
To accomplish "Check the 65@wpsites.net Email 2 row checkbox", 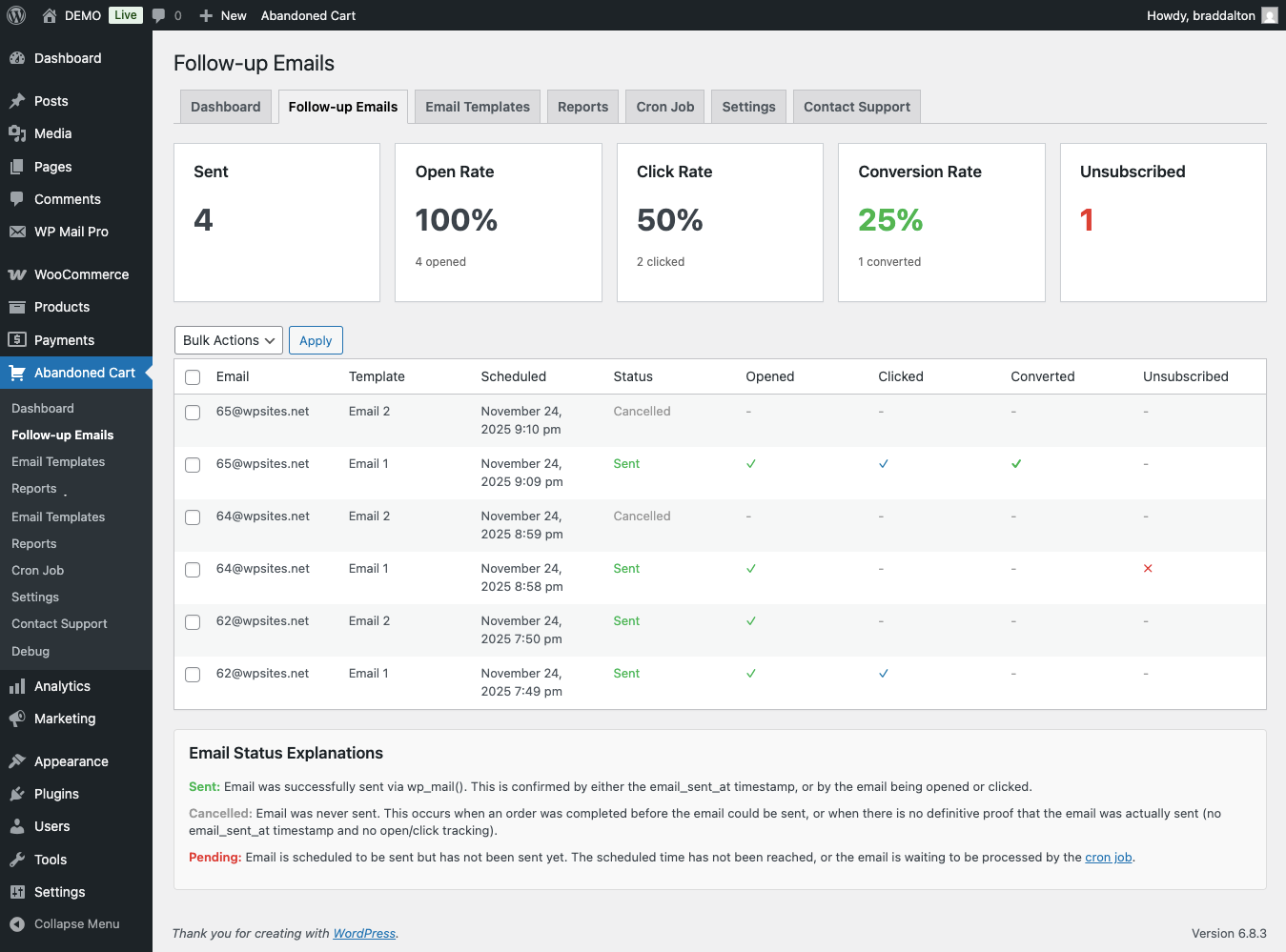I will click(x=193, y=413).
